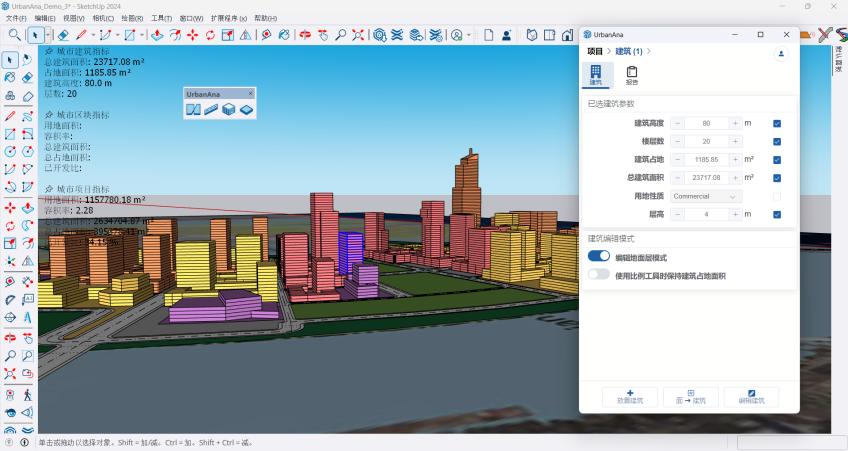
Task: Select the Eraser tool in top toolbar
Action: tap(63, 35)
